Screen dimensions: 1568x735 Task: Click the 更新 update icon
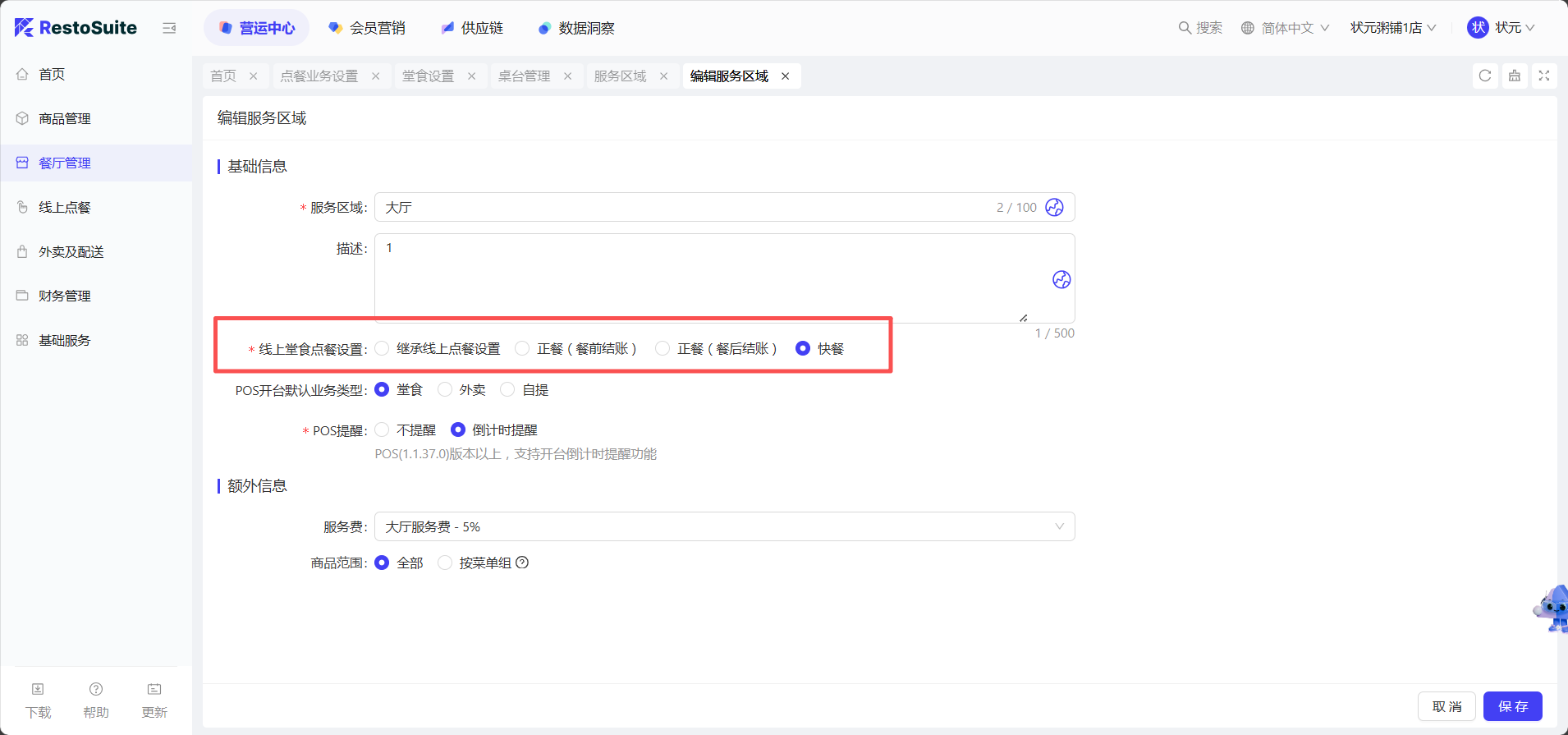tap(154, 690)
